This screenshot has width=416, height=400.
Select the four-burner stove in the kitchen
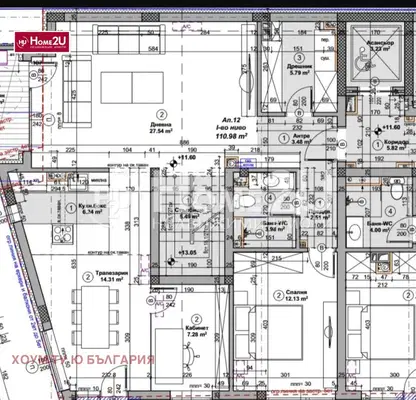(x=62, y=234)
